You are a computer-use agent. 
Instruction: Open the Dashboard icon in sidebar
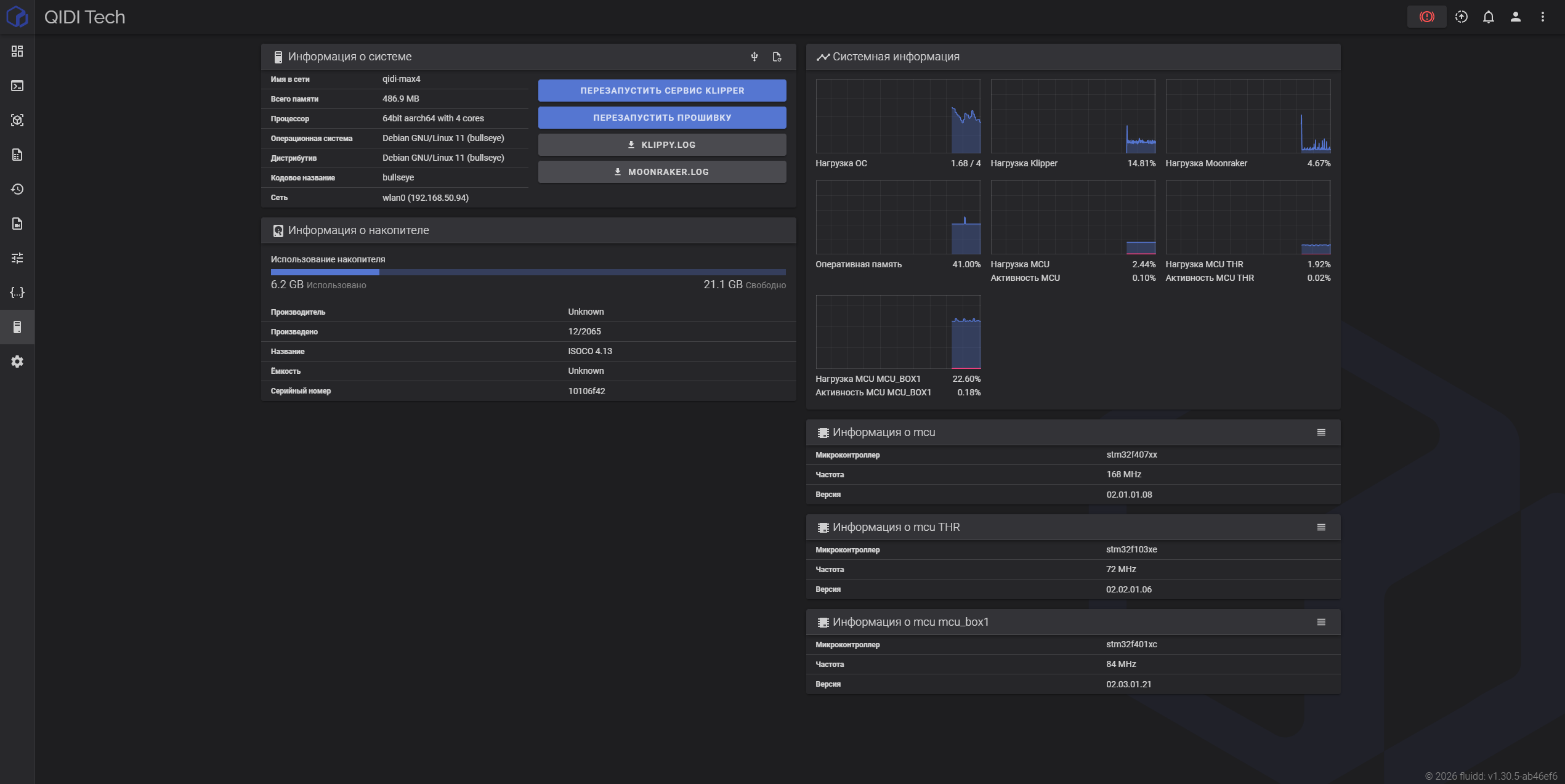point(17,51)
